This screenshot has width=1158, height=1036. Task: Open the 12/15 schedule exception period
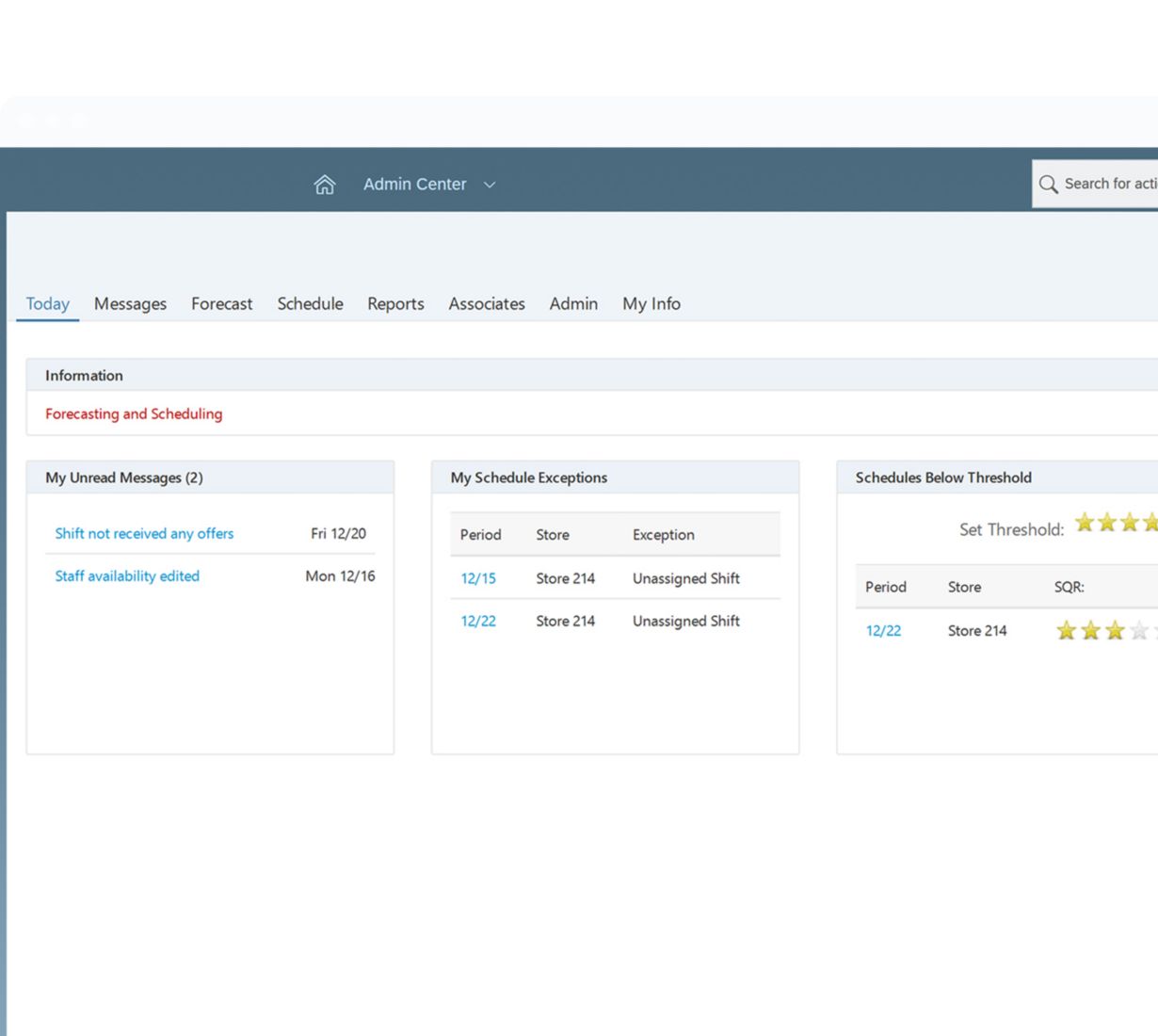coord(477,579)
